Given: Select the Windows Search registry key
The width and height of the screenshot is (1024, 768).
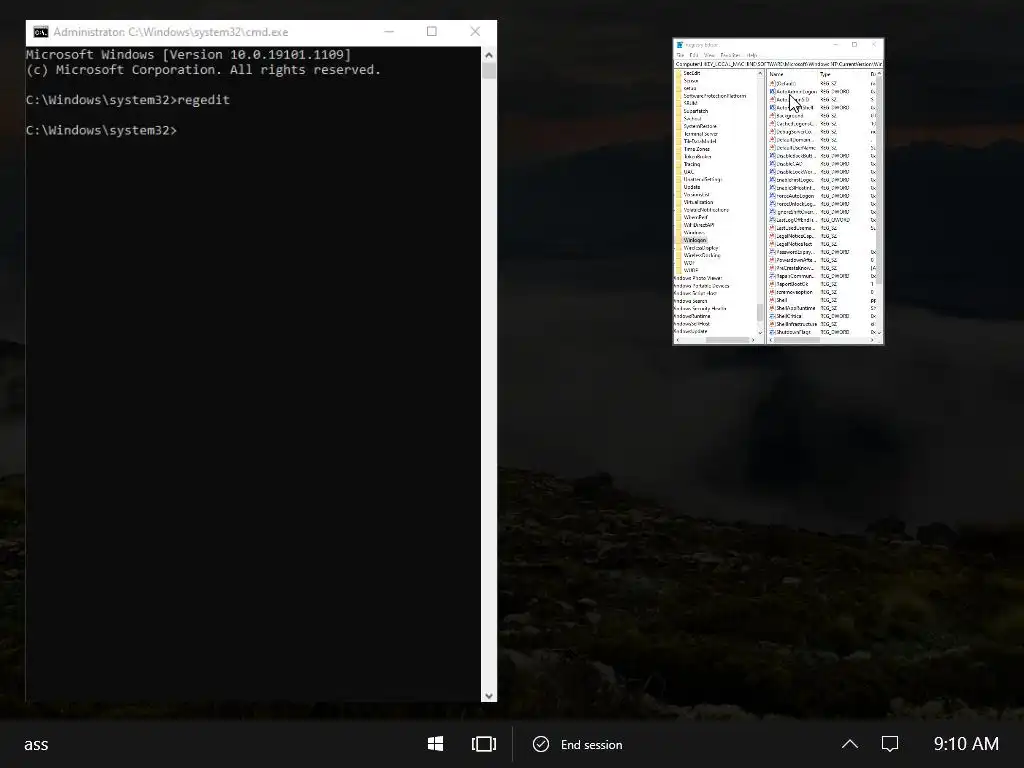Looking at the screenshot, I should tap(690, 301).
